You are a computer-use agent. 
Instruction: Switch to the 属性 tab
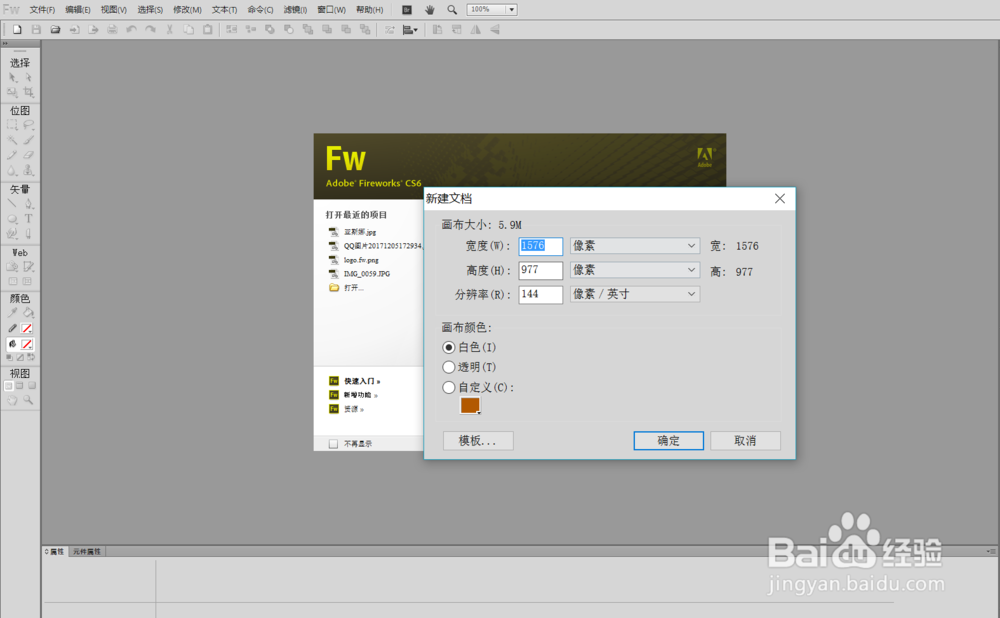[55, 552]
